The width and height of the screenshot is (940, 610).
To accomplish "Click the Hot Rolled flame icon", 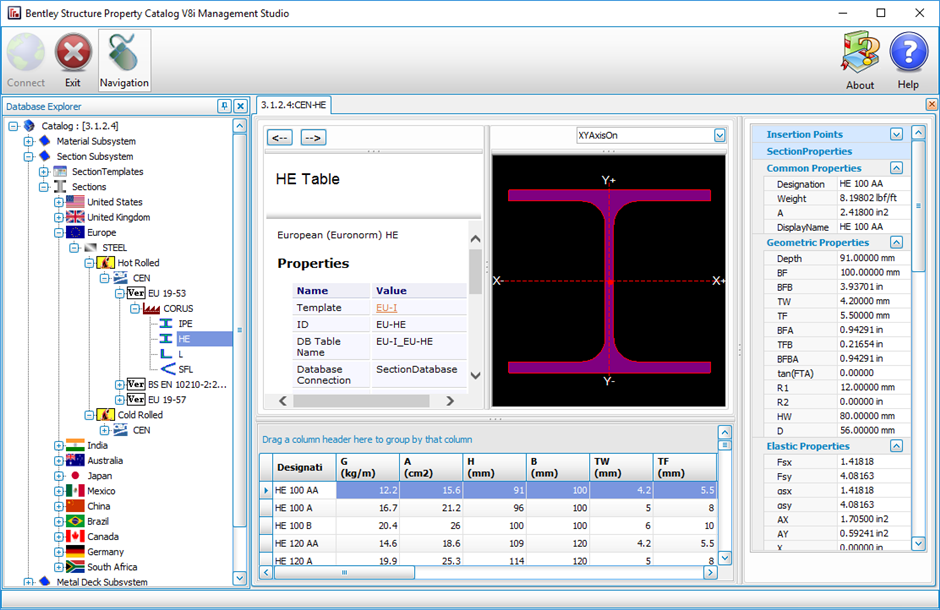I will click(x=106, y=262).
